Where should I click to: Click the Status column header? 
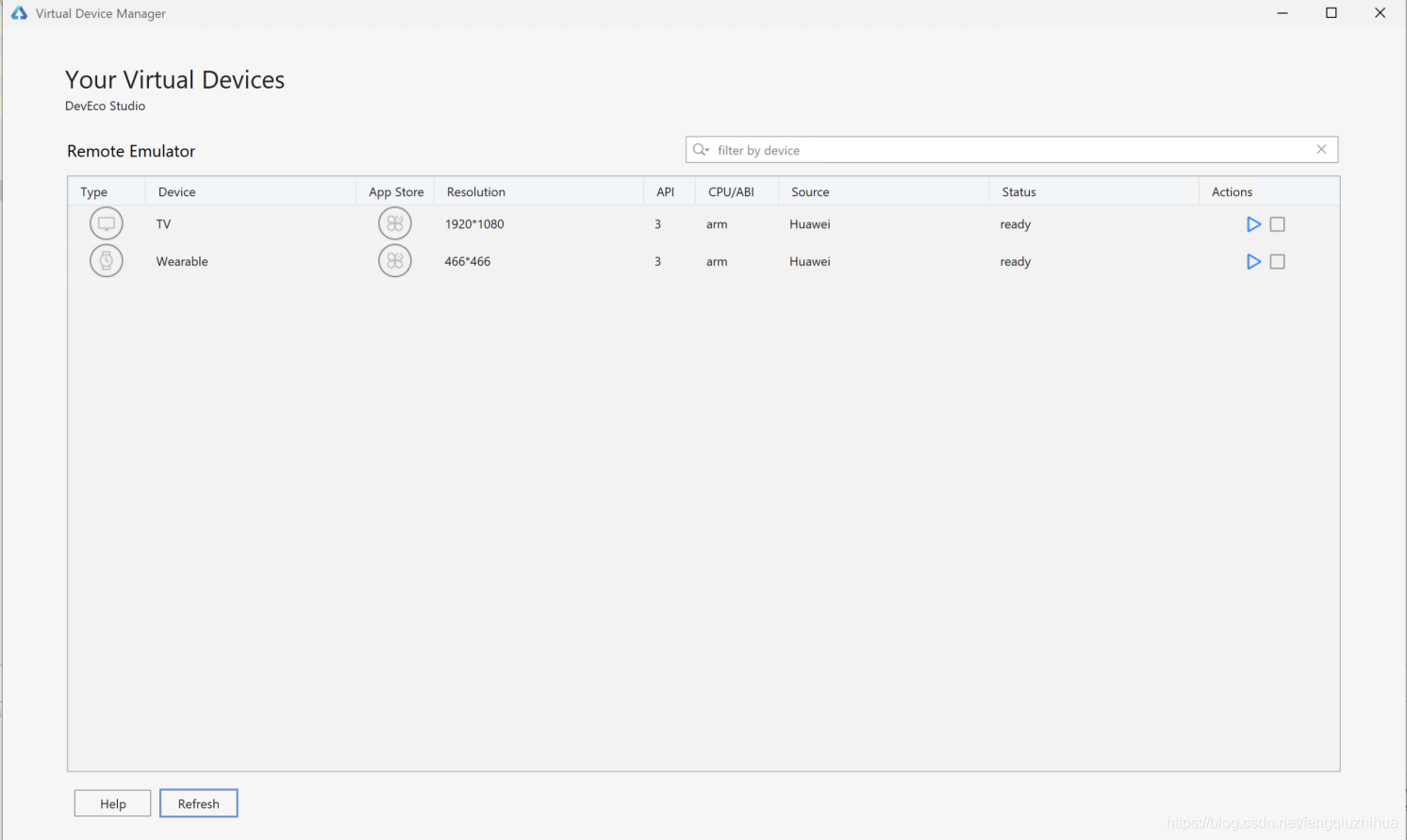(1019, 191)
